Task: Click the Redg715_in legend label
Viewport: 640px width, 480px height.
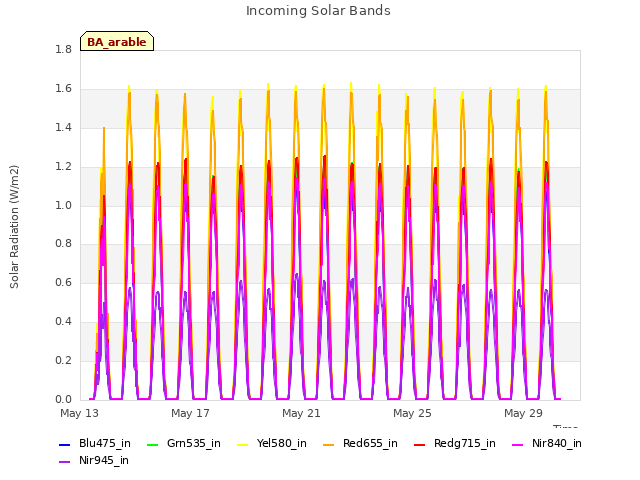Action: [464, 443]
